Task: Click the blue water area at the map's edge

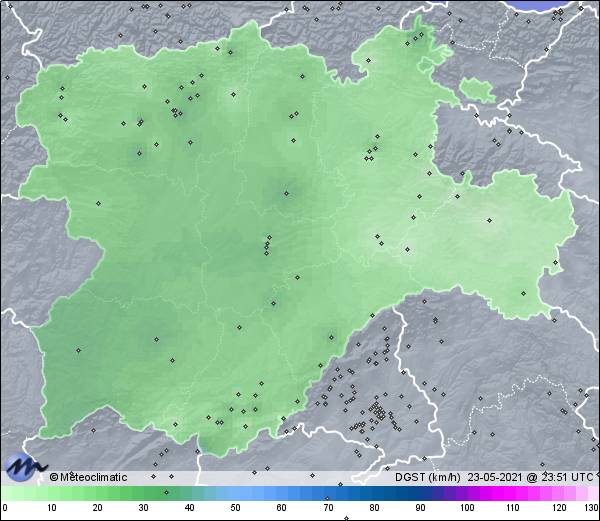Action: [x=540, y=5]
